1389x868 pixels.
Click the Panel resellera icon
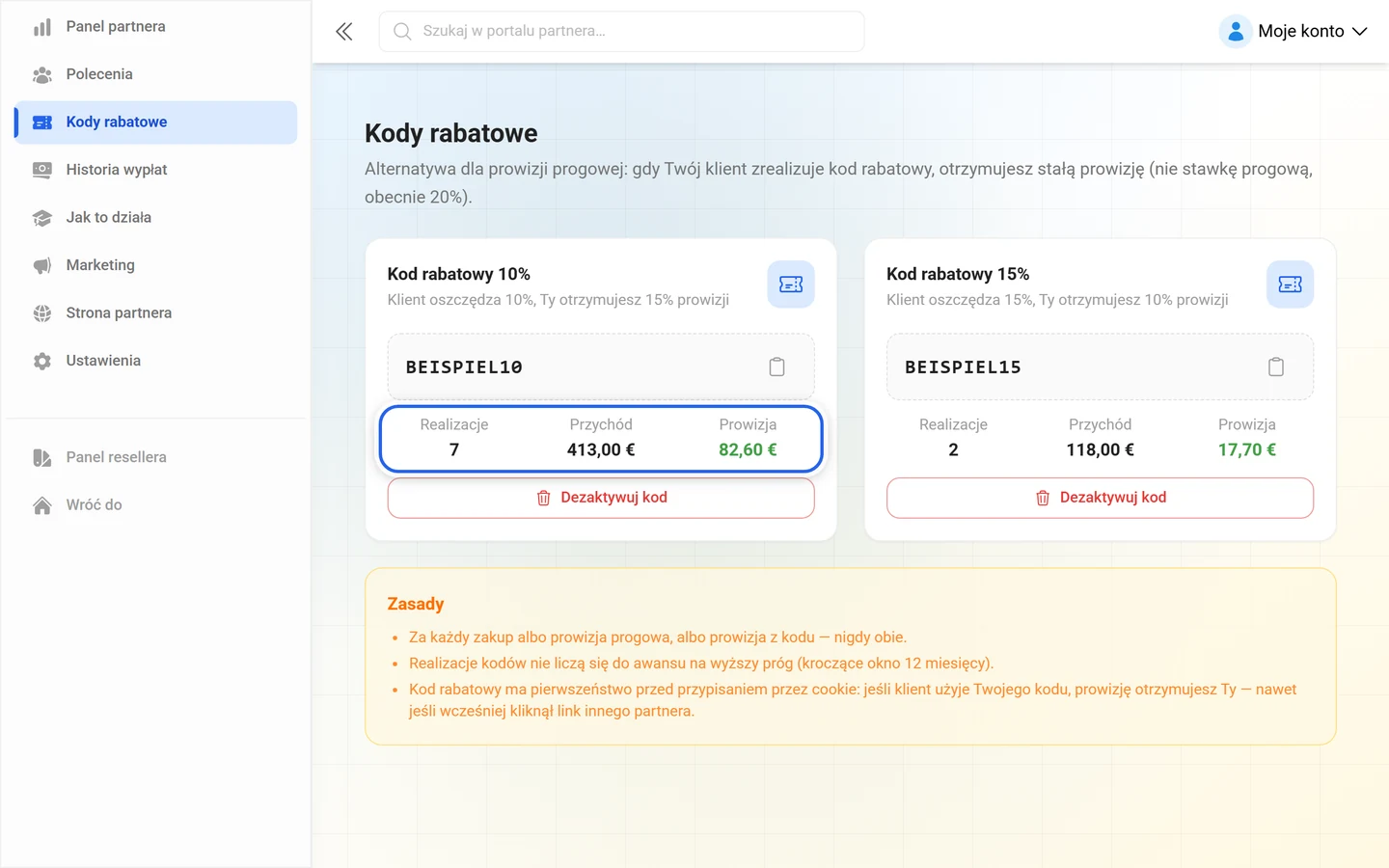pos(41,457)
